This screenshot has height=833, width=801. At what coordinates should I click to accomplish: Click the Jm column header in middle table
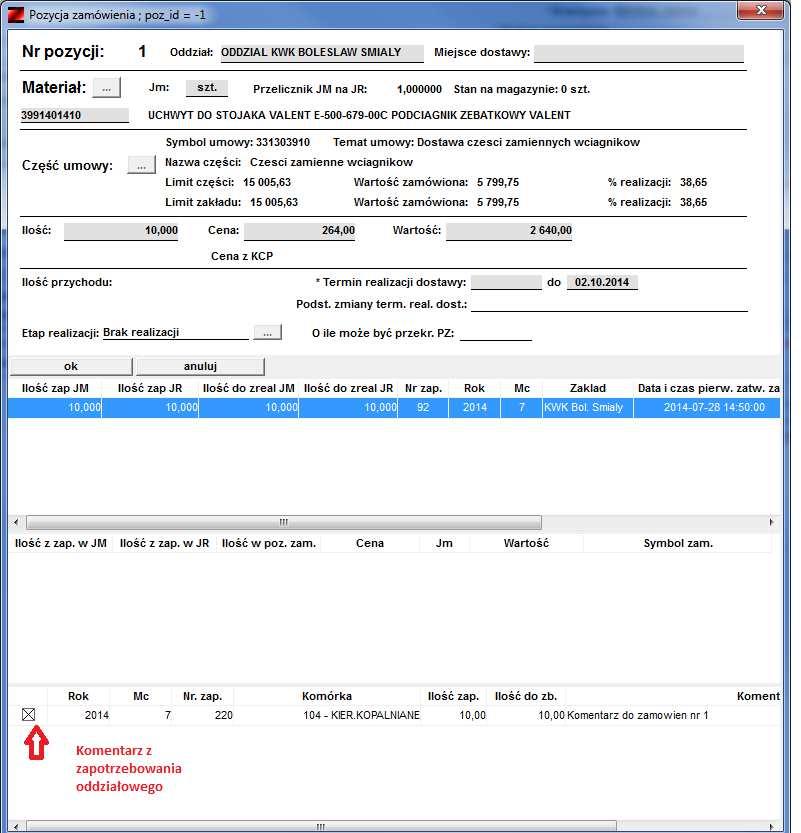point(445,543)
